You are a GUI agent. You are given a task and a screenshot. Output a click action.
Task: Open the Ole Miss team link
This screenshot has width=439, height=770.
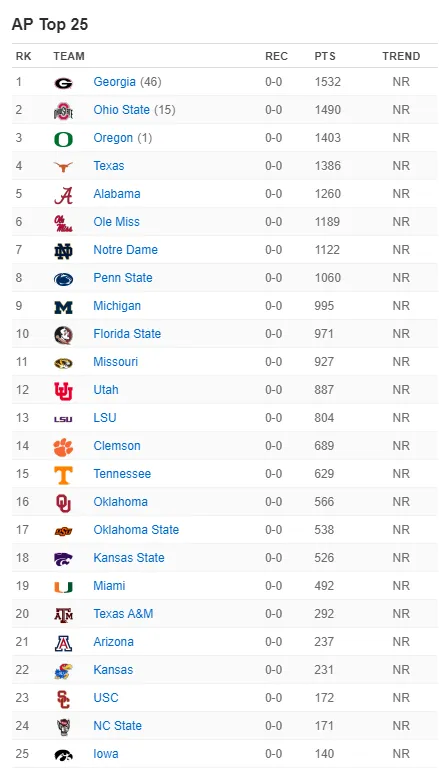[x=116, y=222]
